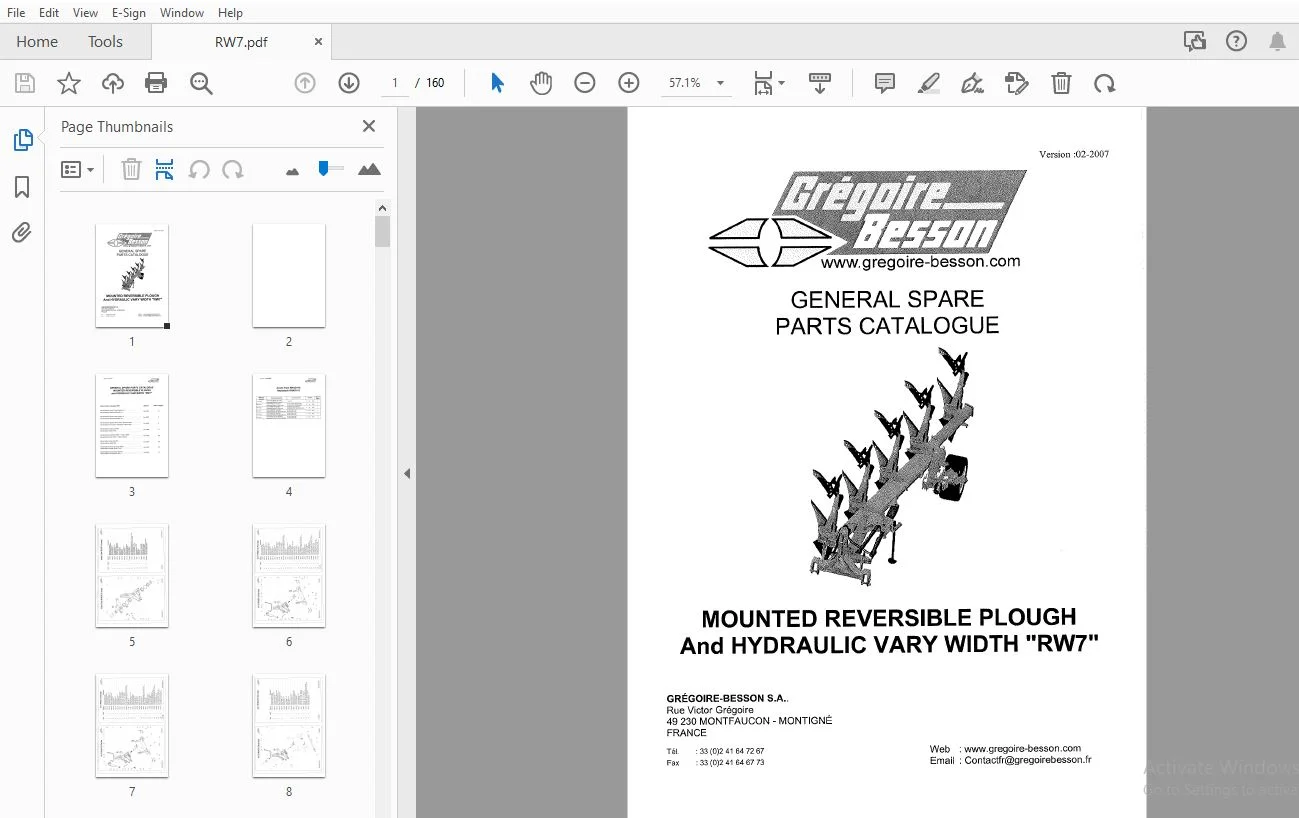Viewport: 1299px width, 818px height.
Task: Rotate the page view clockwise
Action: point(1105,83)
